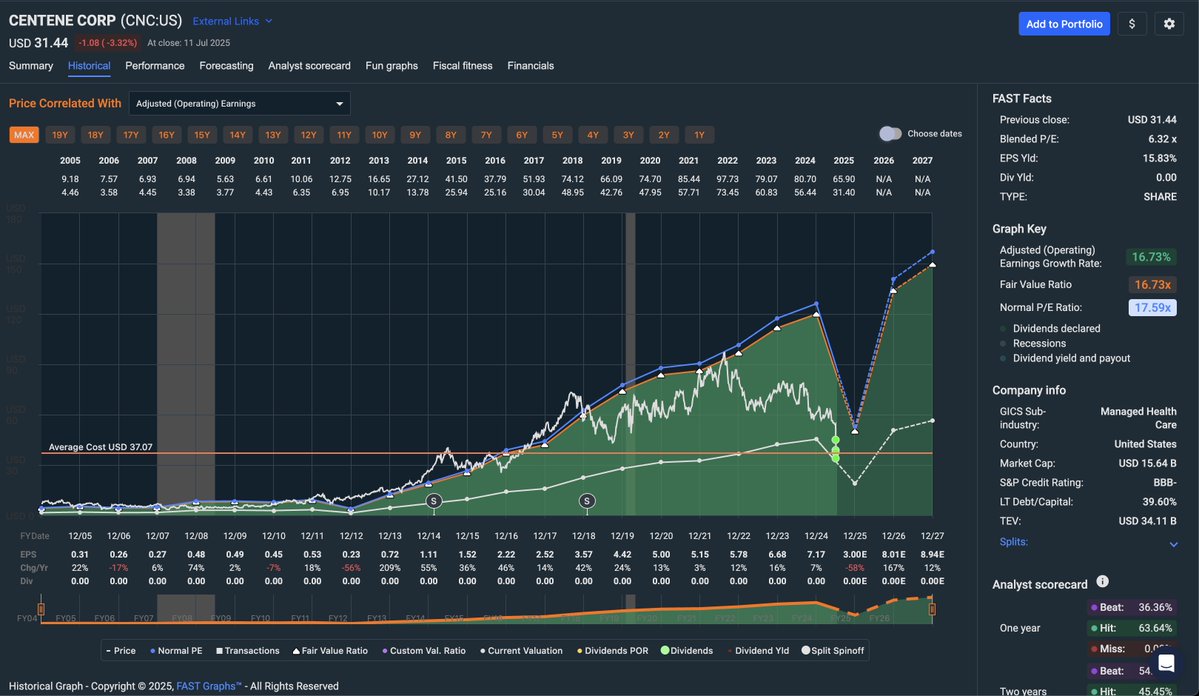Select the Historical tab
The height and width of the screenshot is (696, 1199).
89,66
